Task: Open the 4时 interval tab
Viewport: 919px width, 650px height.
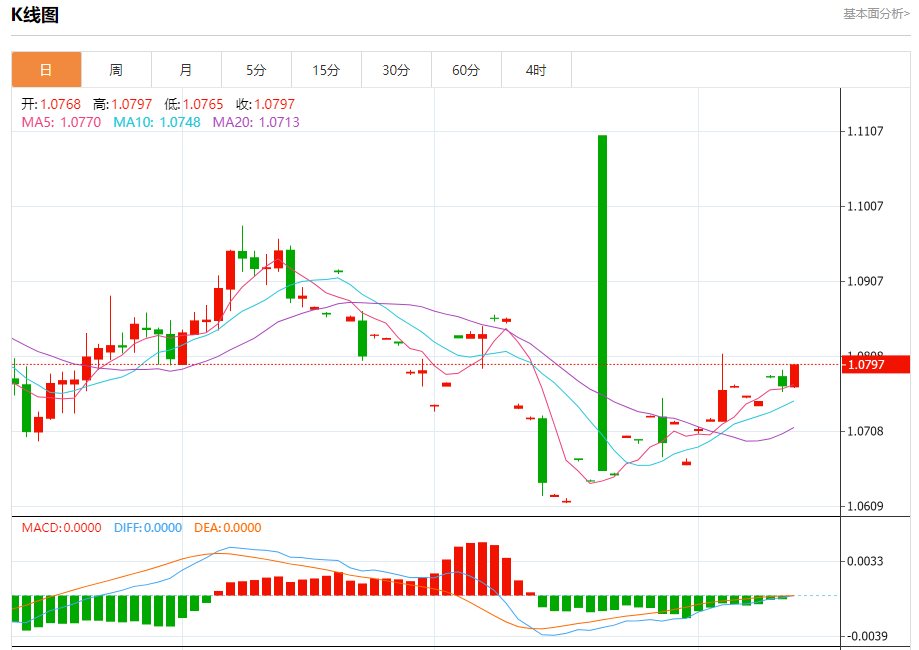Action: [x=536, y=70]
